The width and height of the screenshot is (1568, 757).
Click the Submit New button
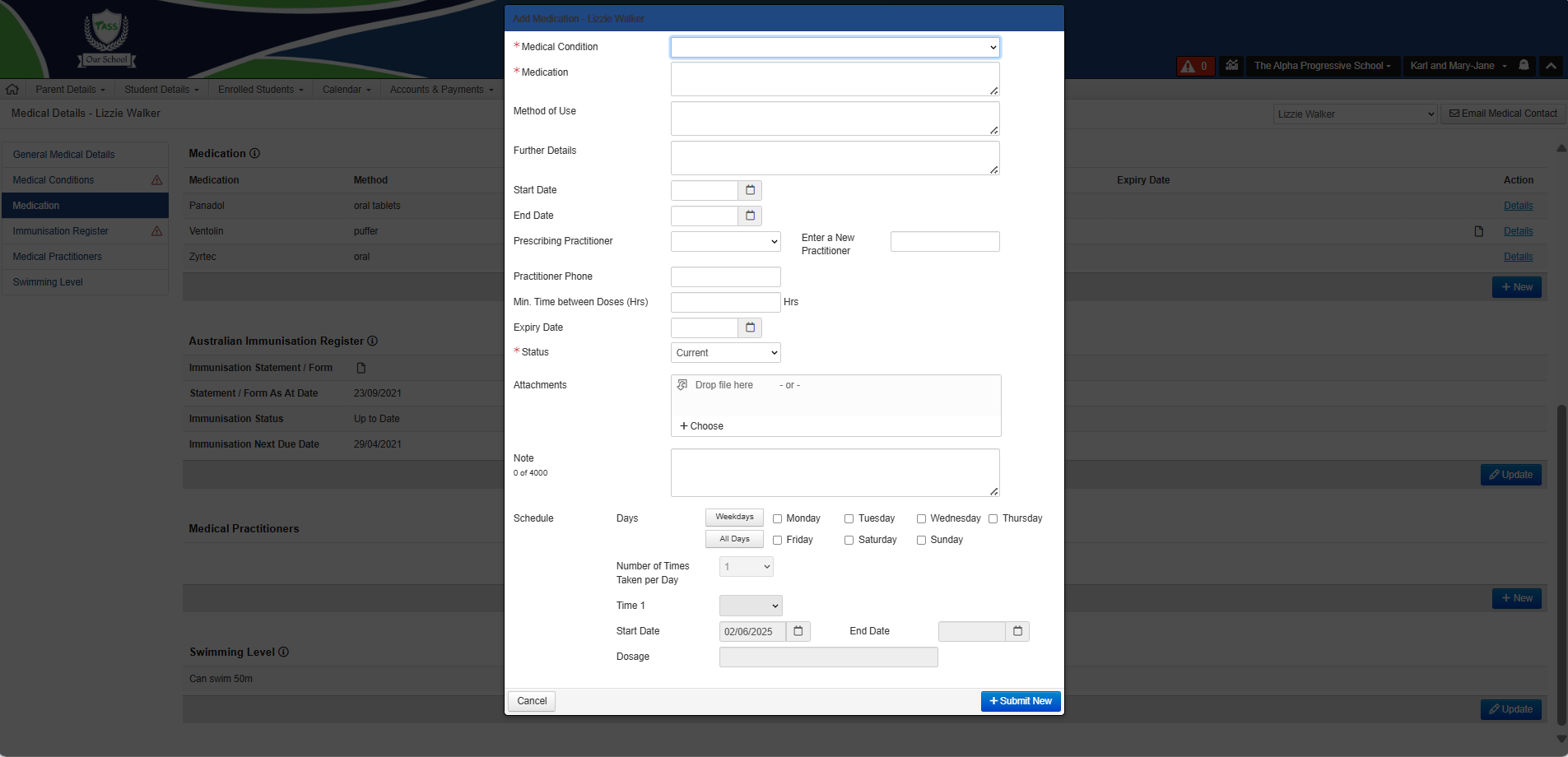pos(1020,701)
